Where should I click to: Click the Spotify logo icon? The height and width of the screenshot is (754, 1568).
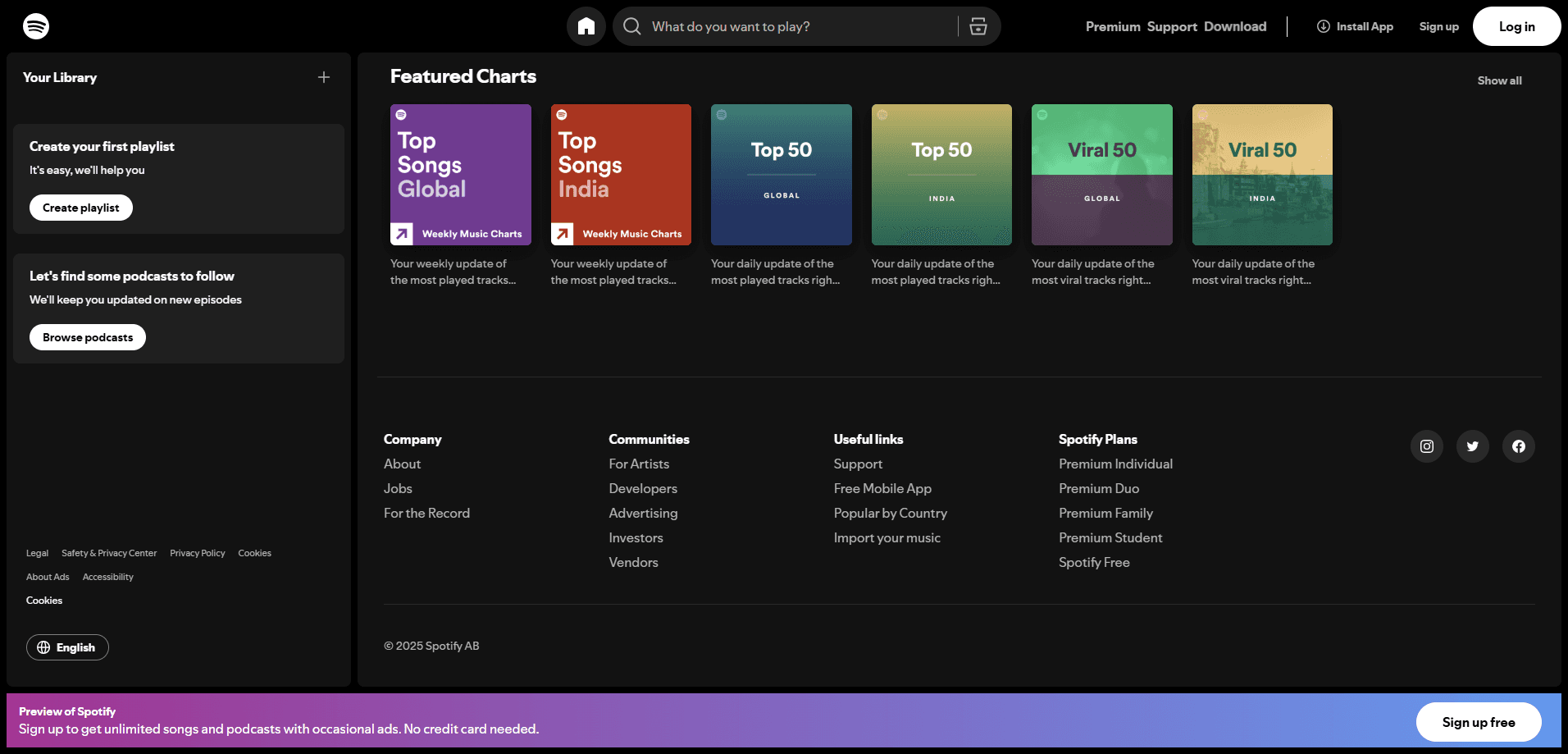coord(36,26)
